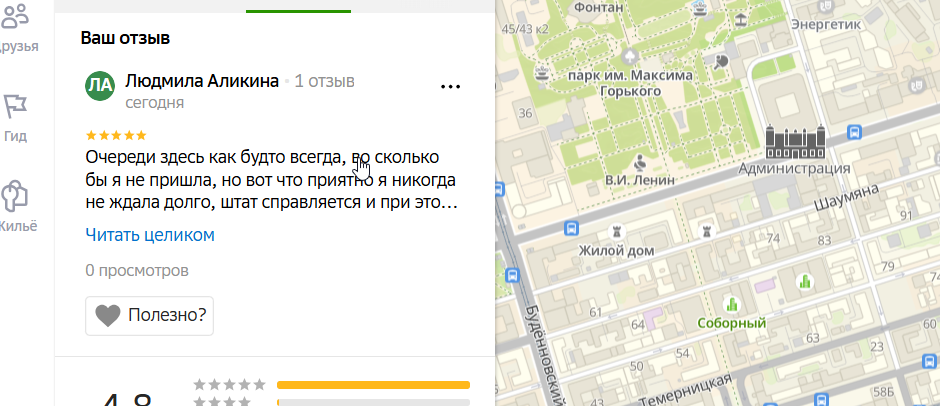Click the Читать целиком link
Screen dimensions: 940x406
[x=150, y=234]
